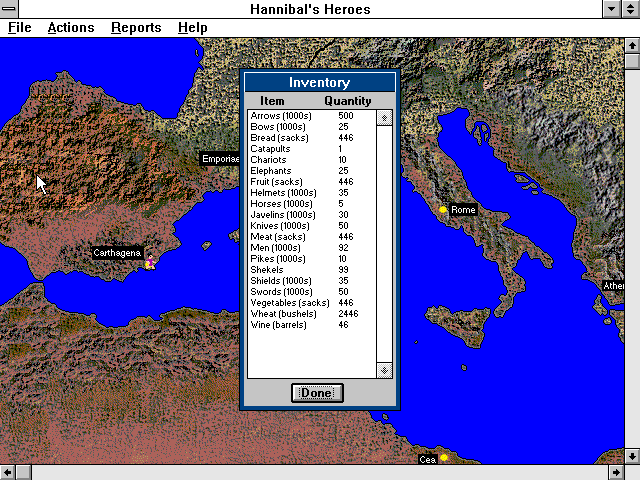This screenshot has width=640, height=480.
Task: Select the Wine (barrels) row
Action: 311,325
